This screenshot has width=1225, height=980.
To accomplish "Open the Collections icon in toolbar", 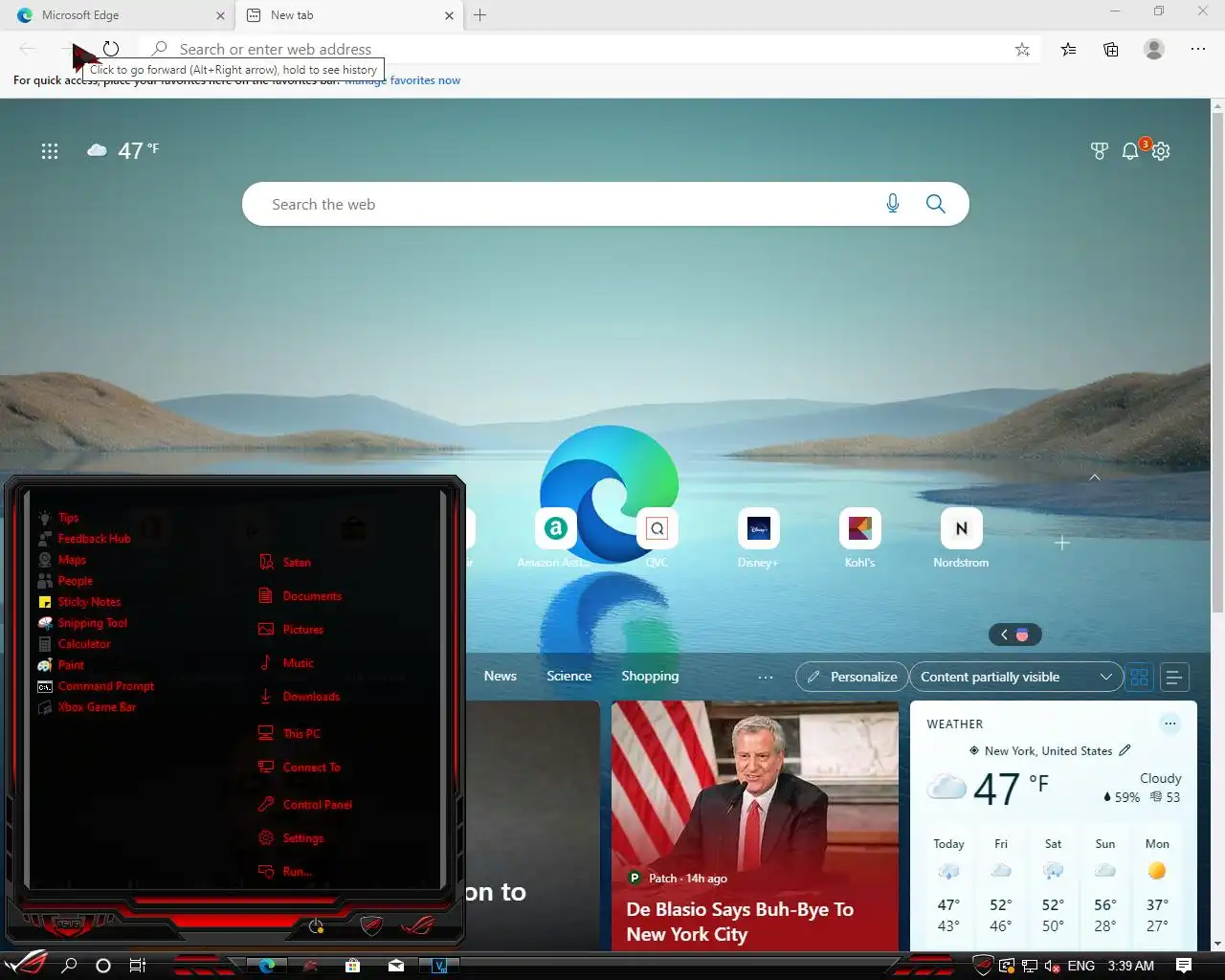I will coord(1111,50).
